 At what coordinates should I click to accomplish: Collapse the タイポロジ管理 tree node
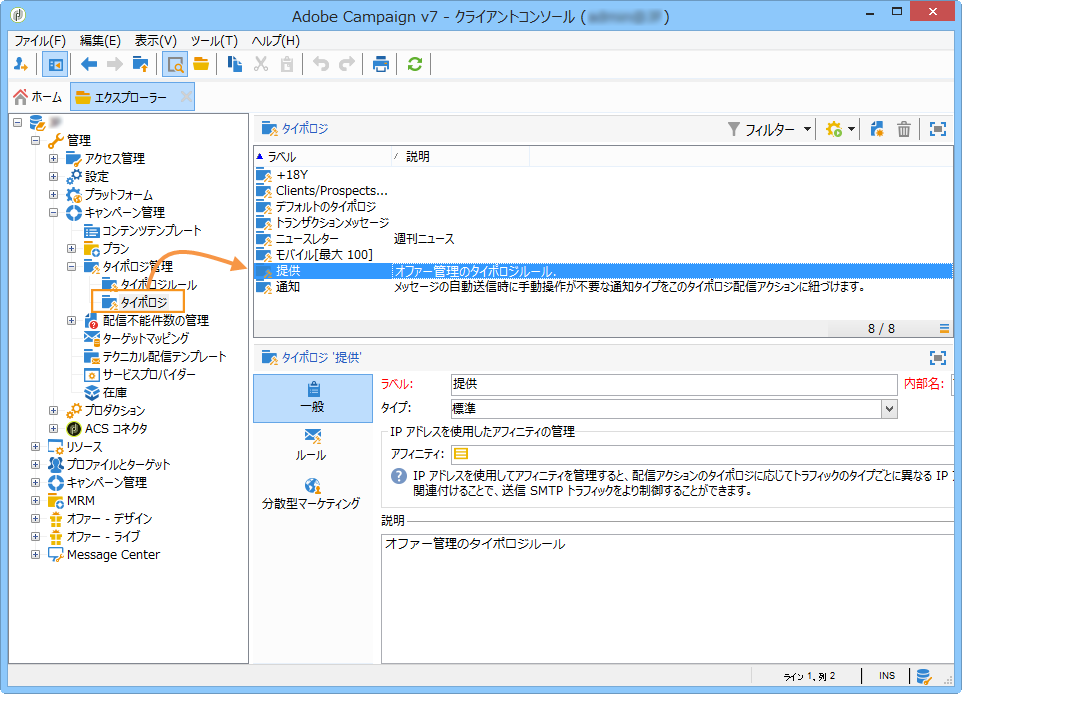(x=72, y=267)
